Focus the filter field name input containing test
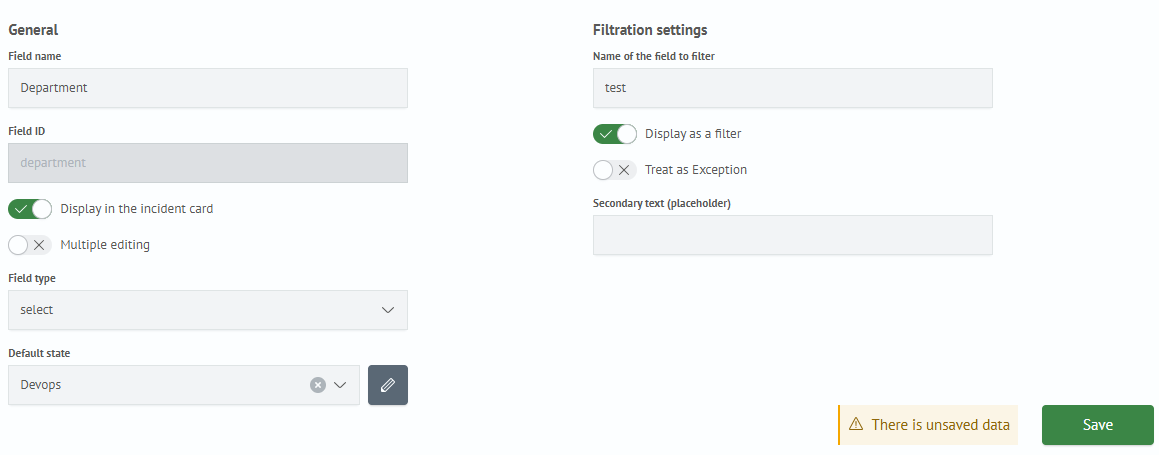The width and height of the screenshot is (1159, 455). pyautogui.click(x=792, y=88)
